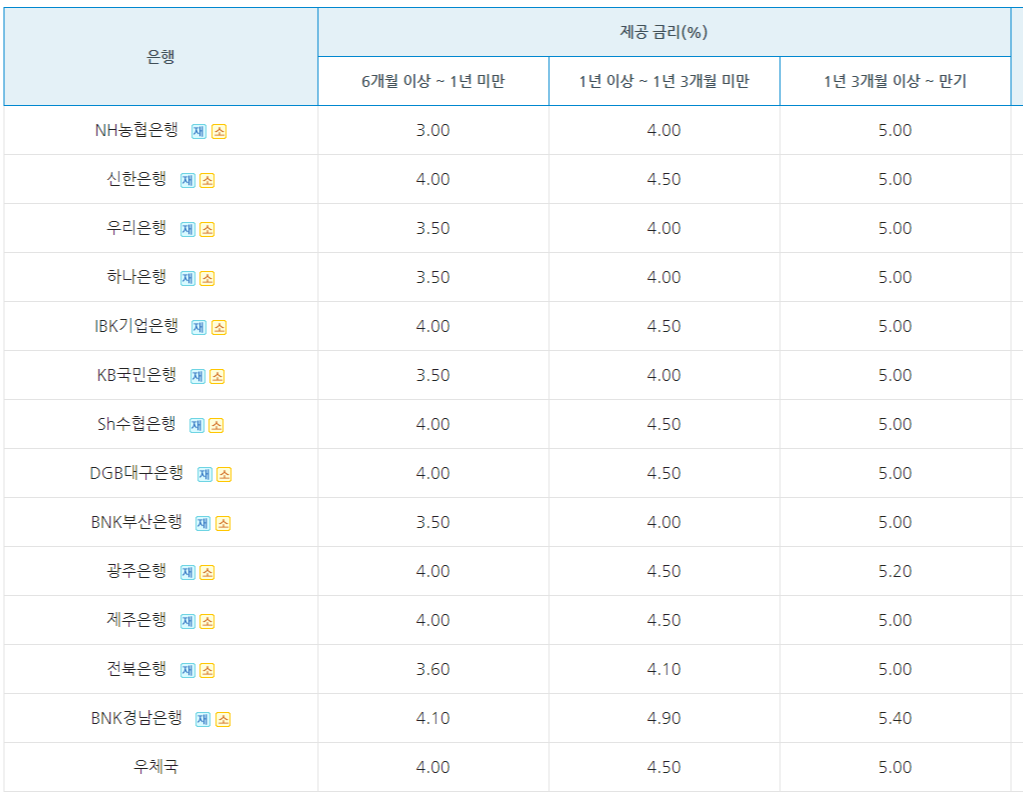Click the 6개월 이상 ~ 1년 미만 header

(x=433, y=81)
